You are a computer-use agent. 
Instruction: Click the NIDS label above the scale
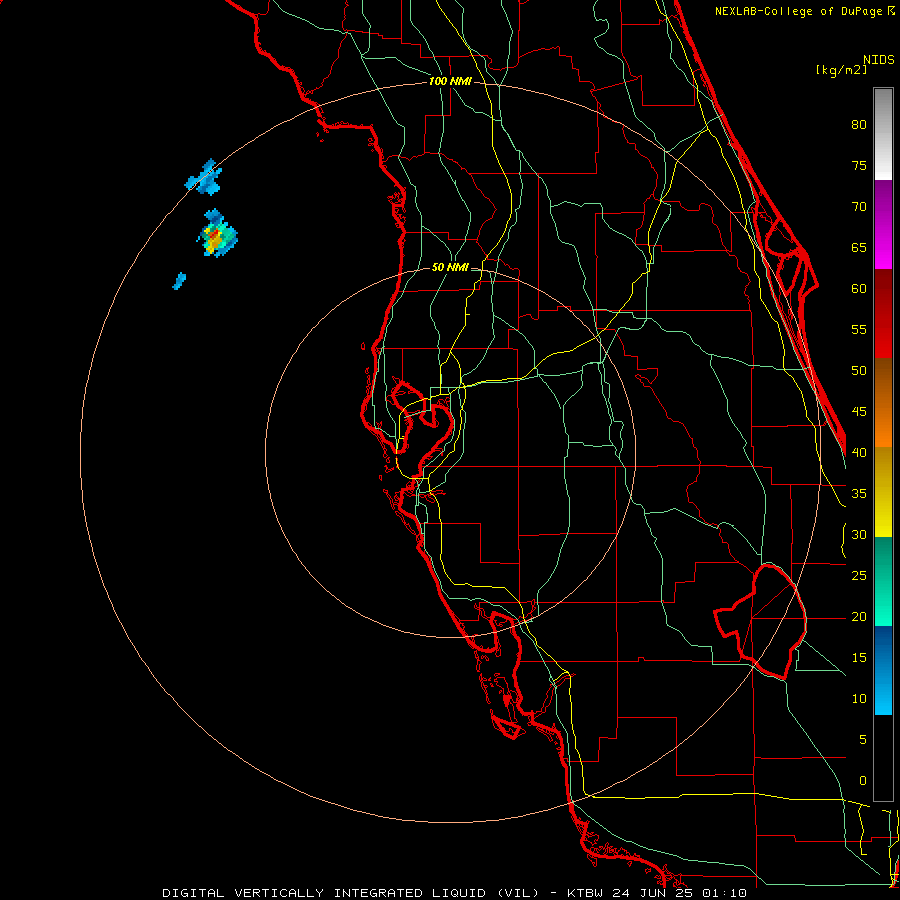coord(879,59)
